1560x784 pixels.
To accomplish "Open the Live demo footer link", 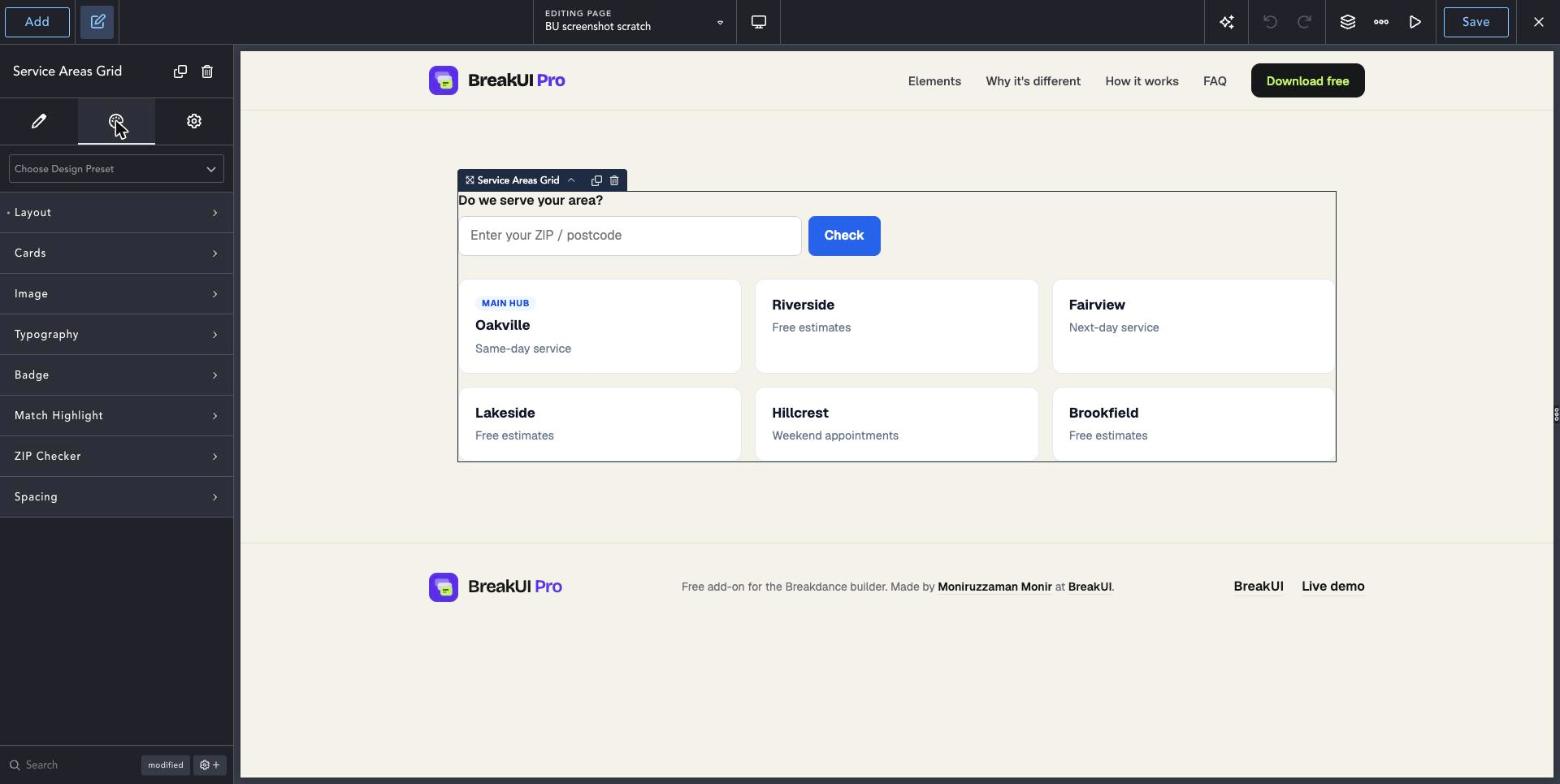I will point(1333,587).
